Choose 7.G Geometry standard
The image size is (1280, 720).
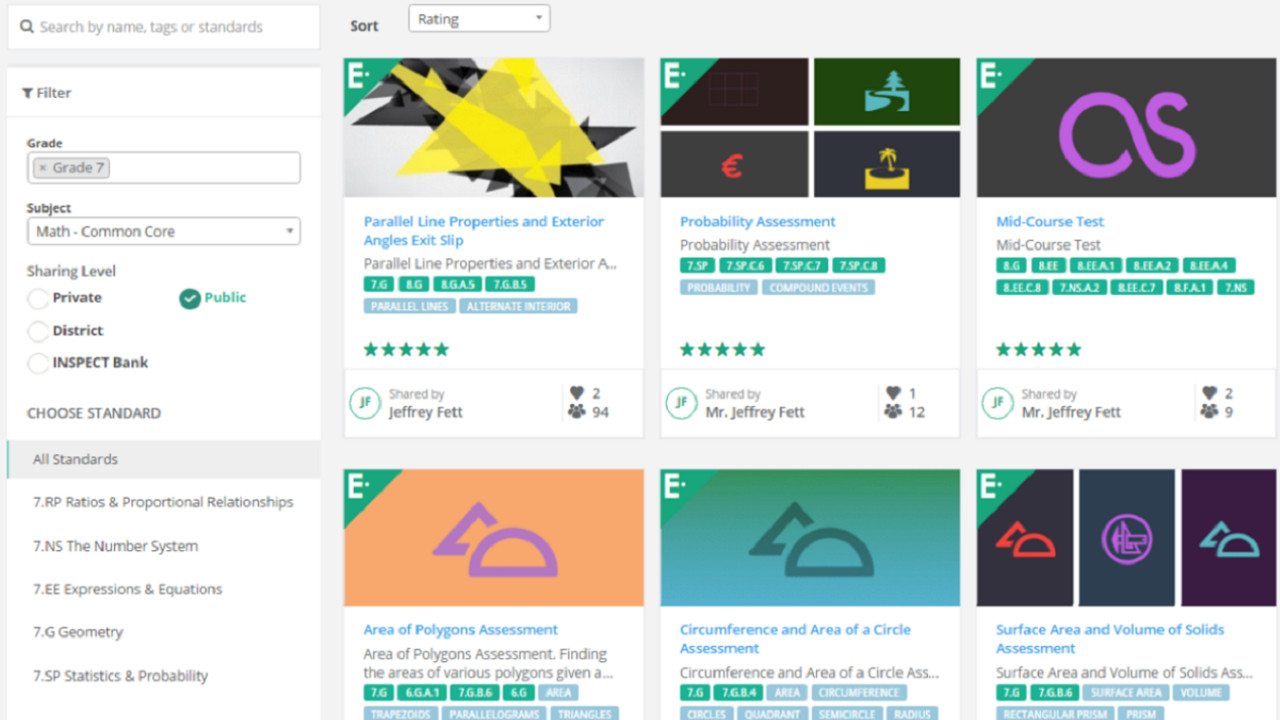point(78,632)
